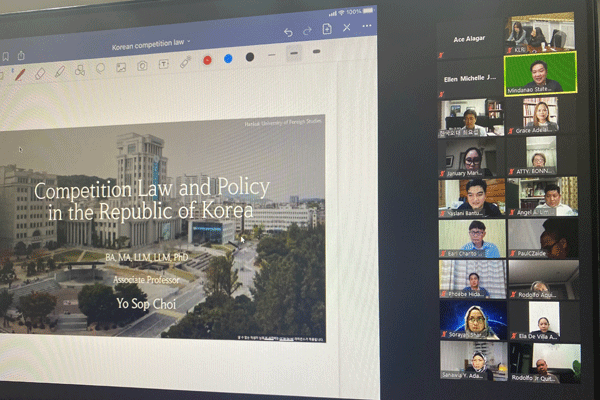600x400 pixels.
Task: Click the shared title slide image
Action: click(x=162, y=230)
